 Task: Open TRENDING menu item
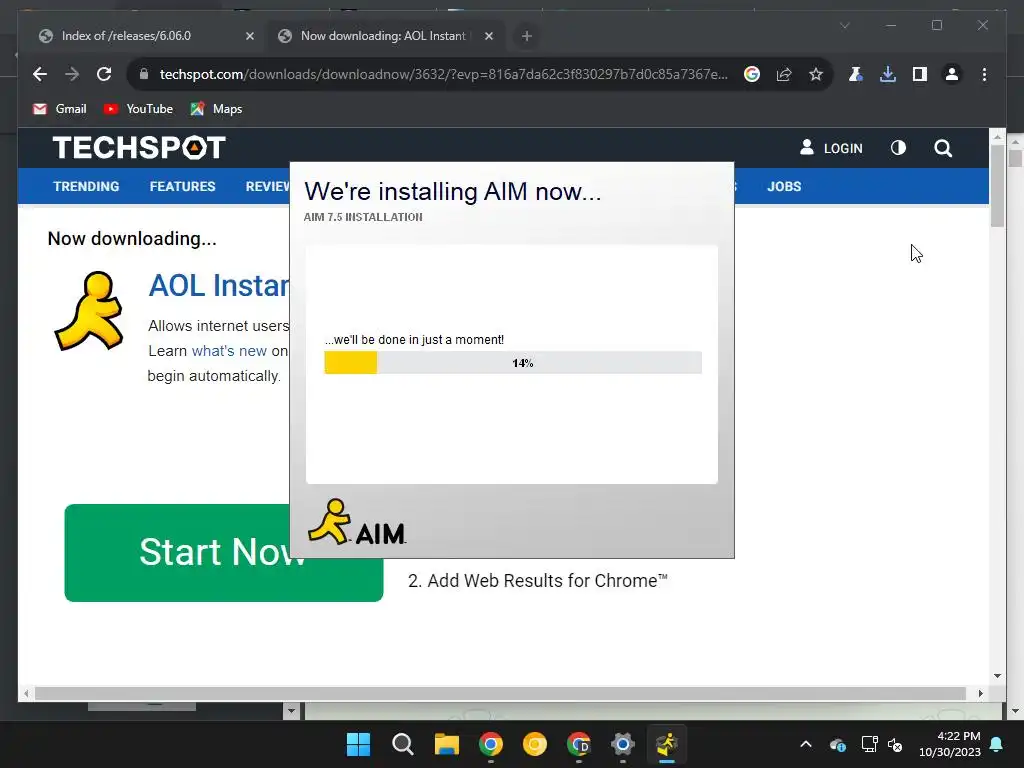click(86, 187)
